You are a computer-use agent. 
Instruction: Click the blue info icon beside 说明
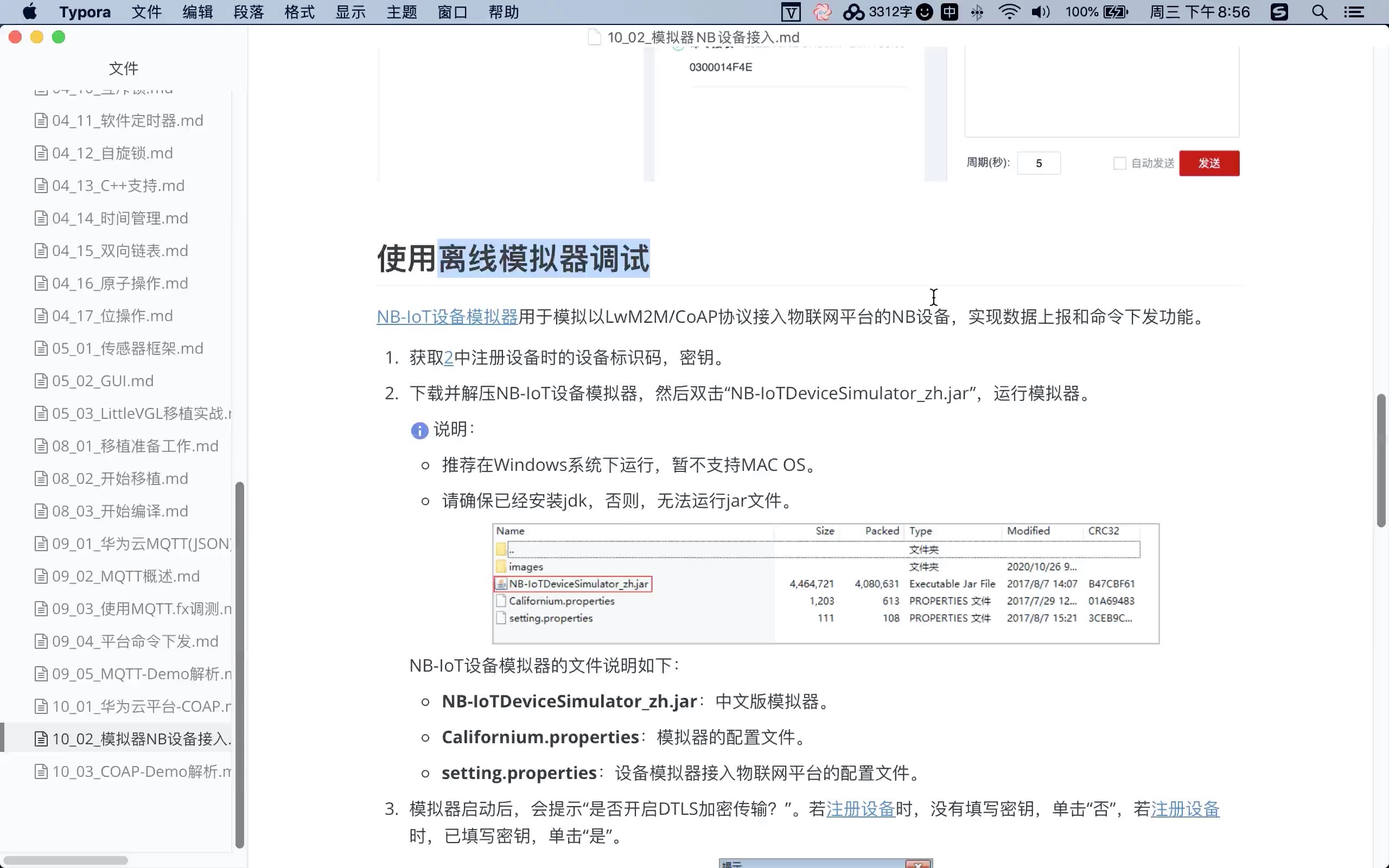click(419, 431)
